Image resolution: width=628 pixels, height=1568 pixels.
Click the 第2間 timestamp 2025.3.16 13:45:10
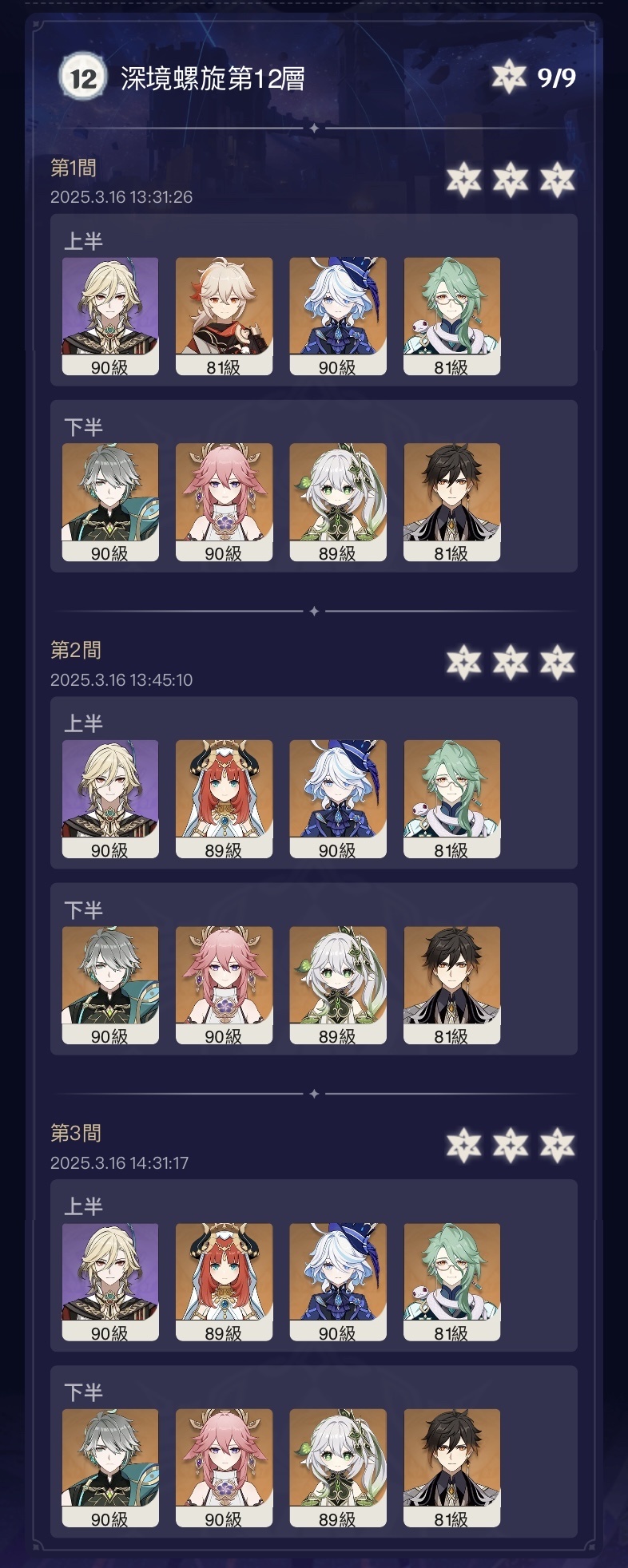(121, 680)
